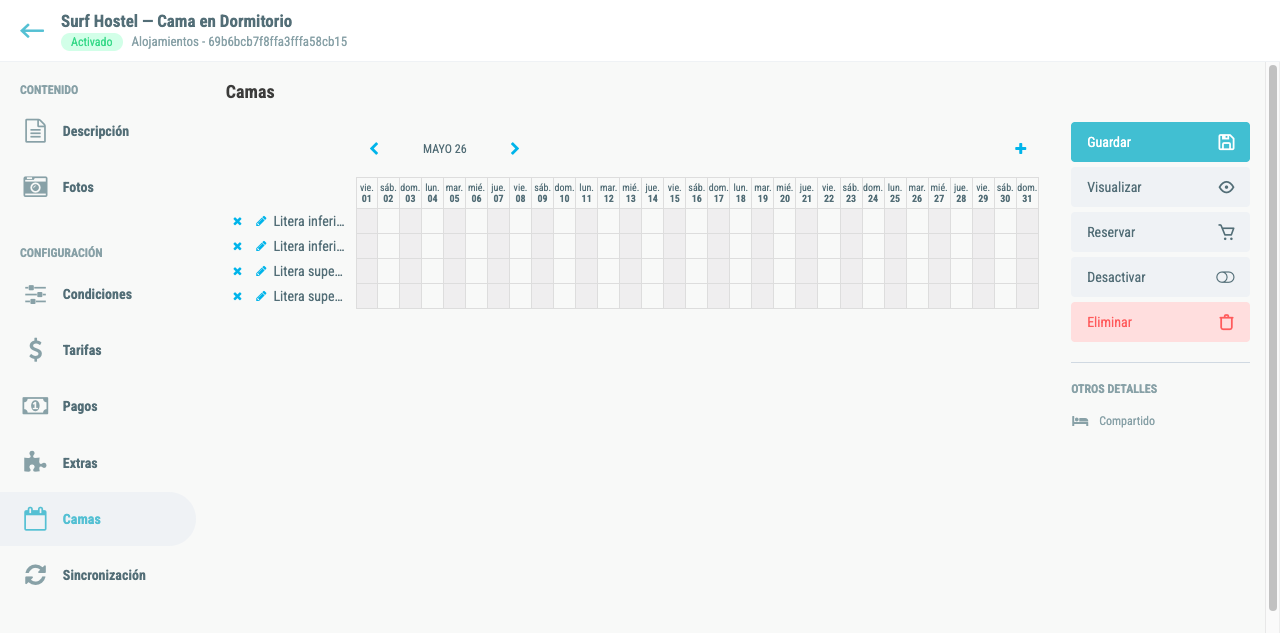Click the Visualizar preview button
This screenshot has height=633, width=1280.
point(1160,187)
